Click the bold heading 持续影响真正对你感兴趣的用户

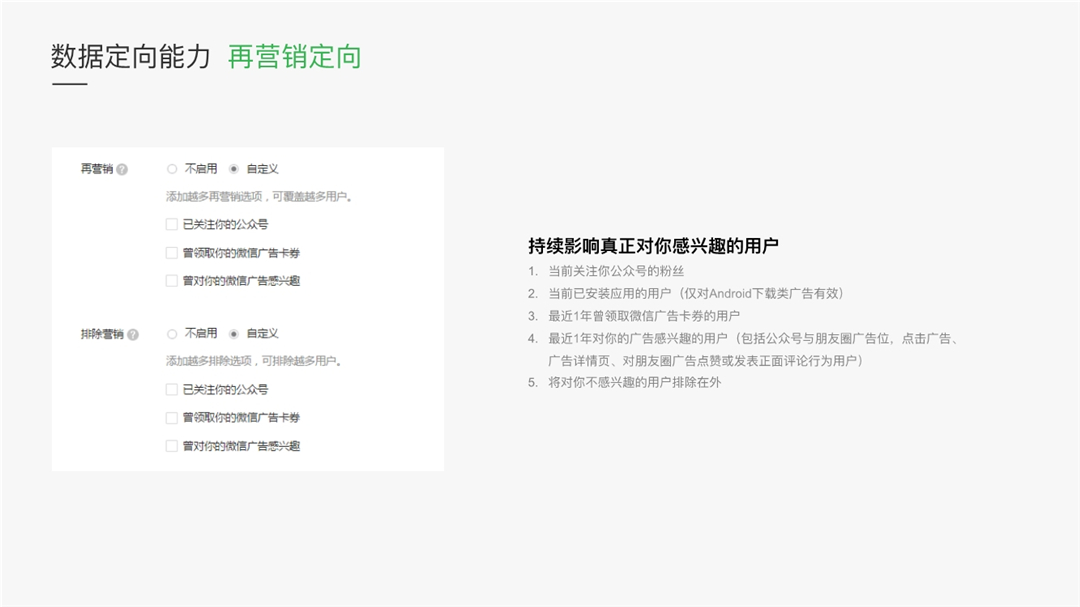click(654, 246)
